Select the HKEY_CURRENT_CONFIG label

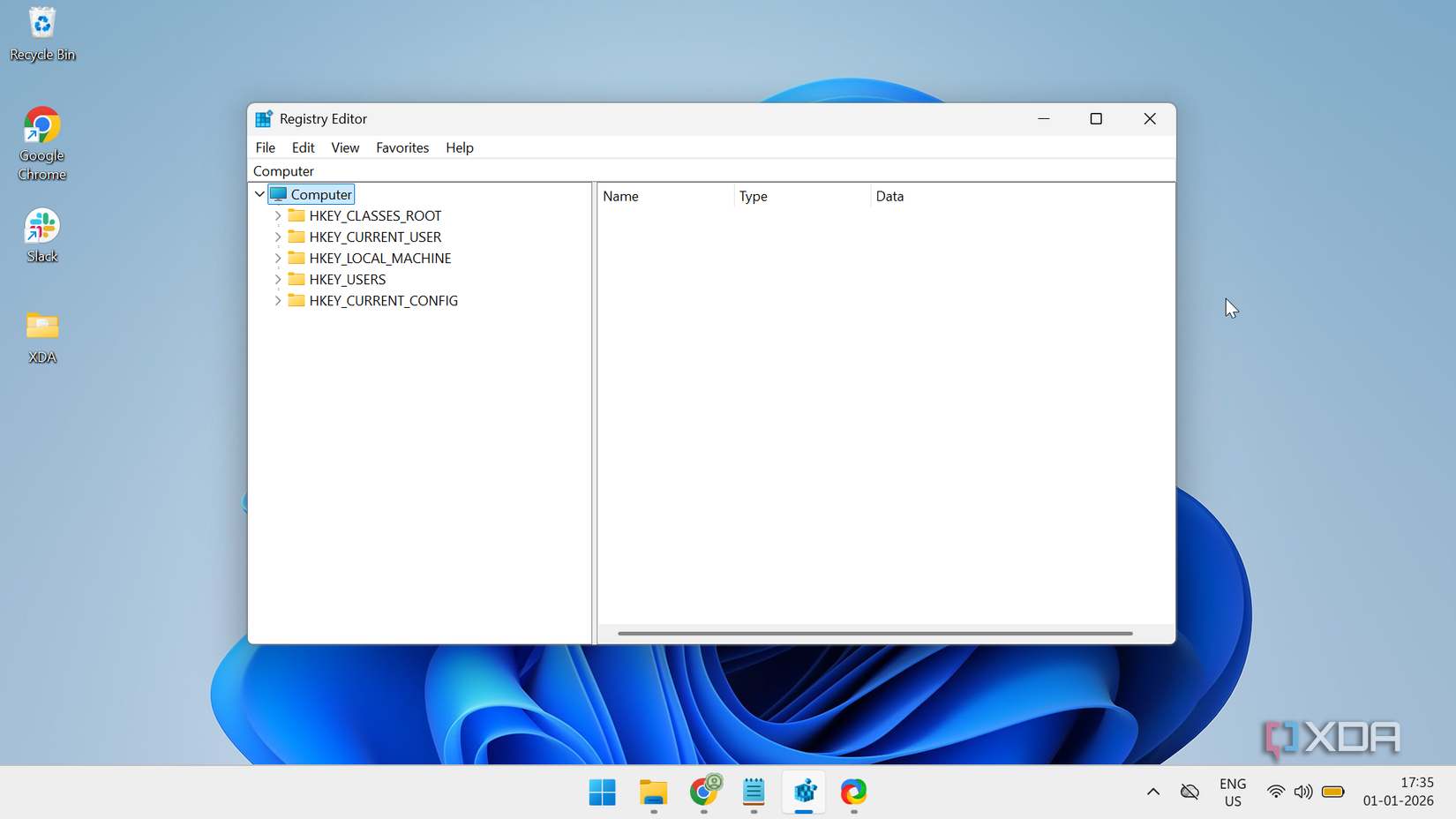tap(383, 300)
